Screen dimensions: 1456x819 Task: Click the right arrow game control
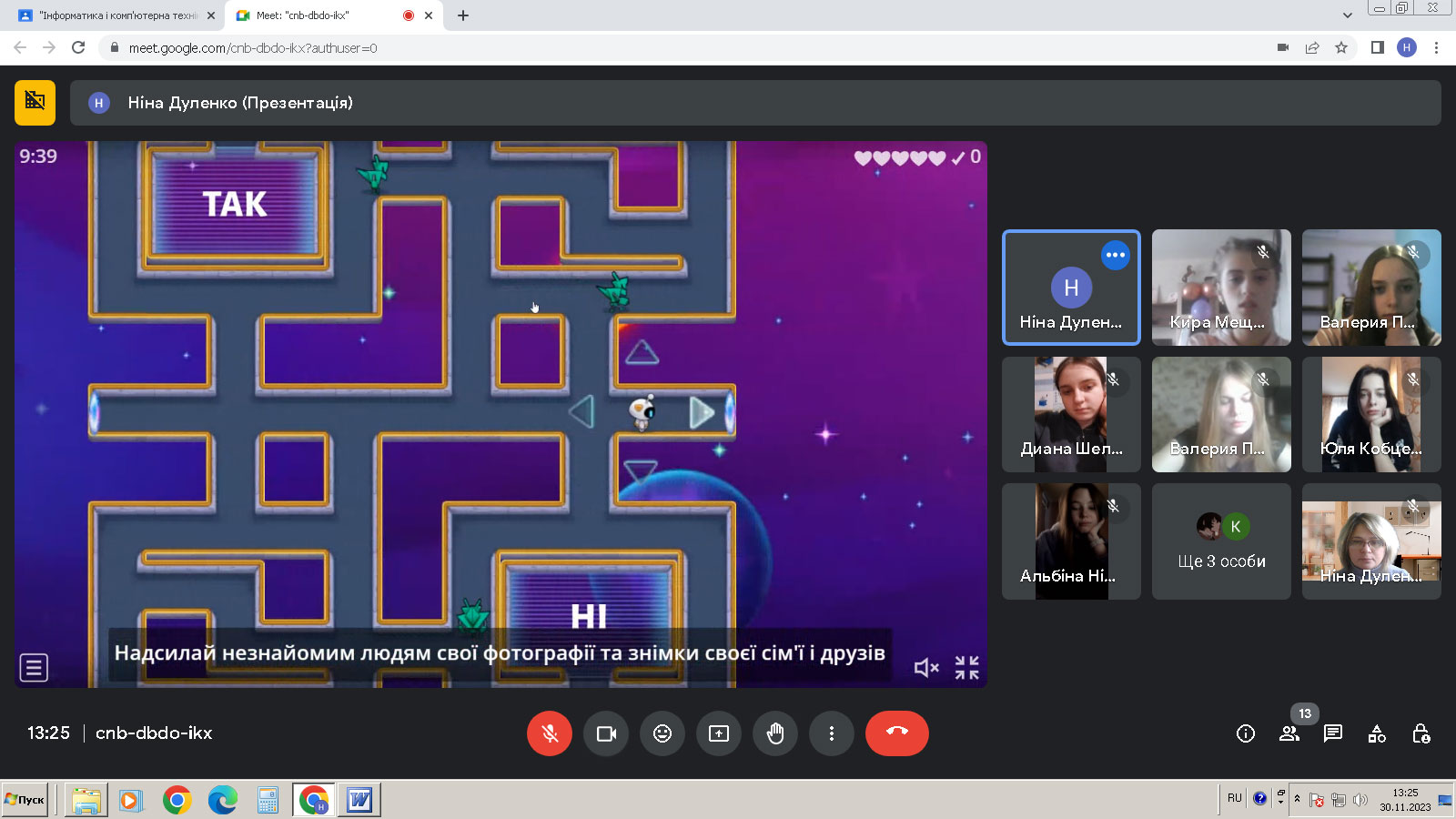click(x=702, y=412)
